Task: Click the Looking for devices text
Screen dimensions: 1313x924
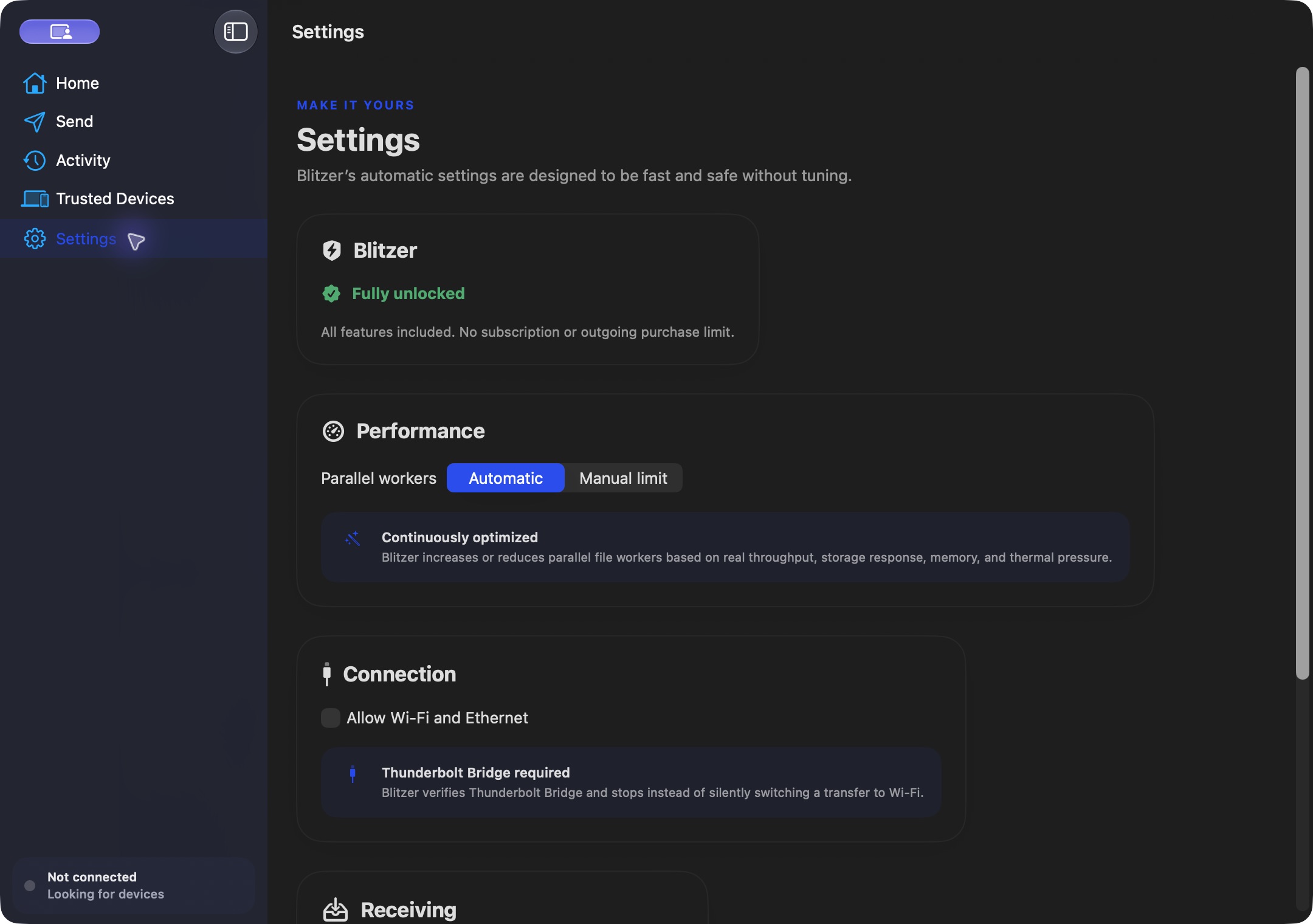Action: coord(106,894)
